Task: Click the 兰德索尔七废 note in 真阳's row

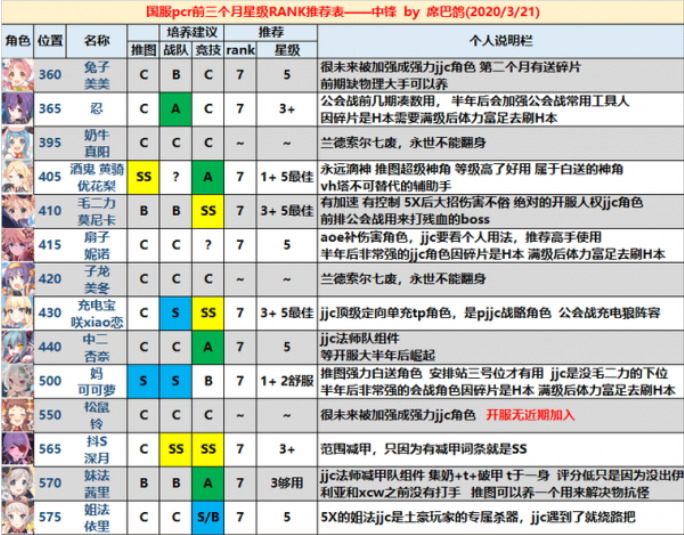Action: pos(404,143)
